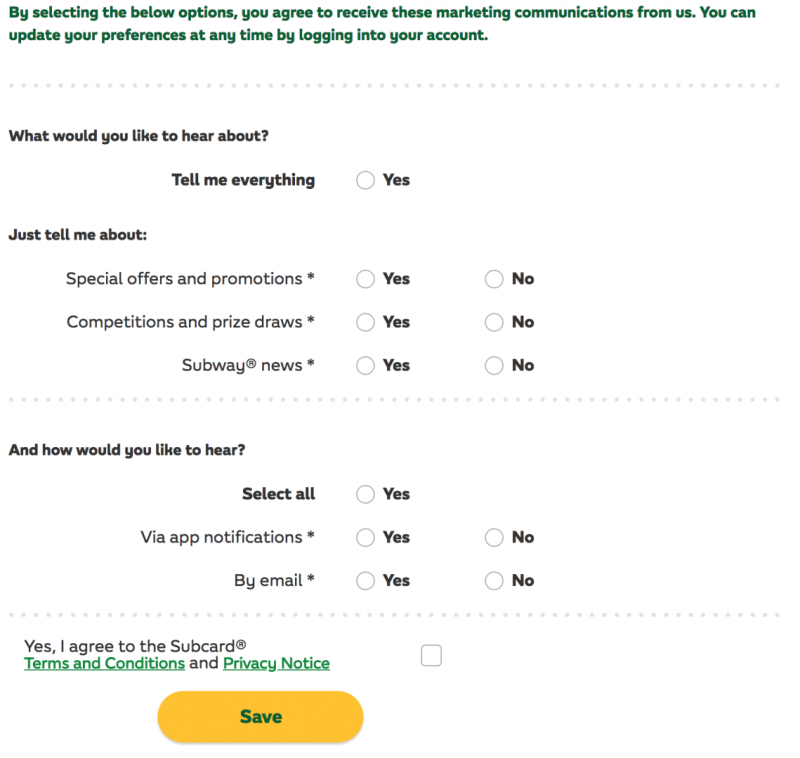The height and width of the screenshot is (758, 800).
Task: Click the yellow Save button
Action: click(260, 717)
